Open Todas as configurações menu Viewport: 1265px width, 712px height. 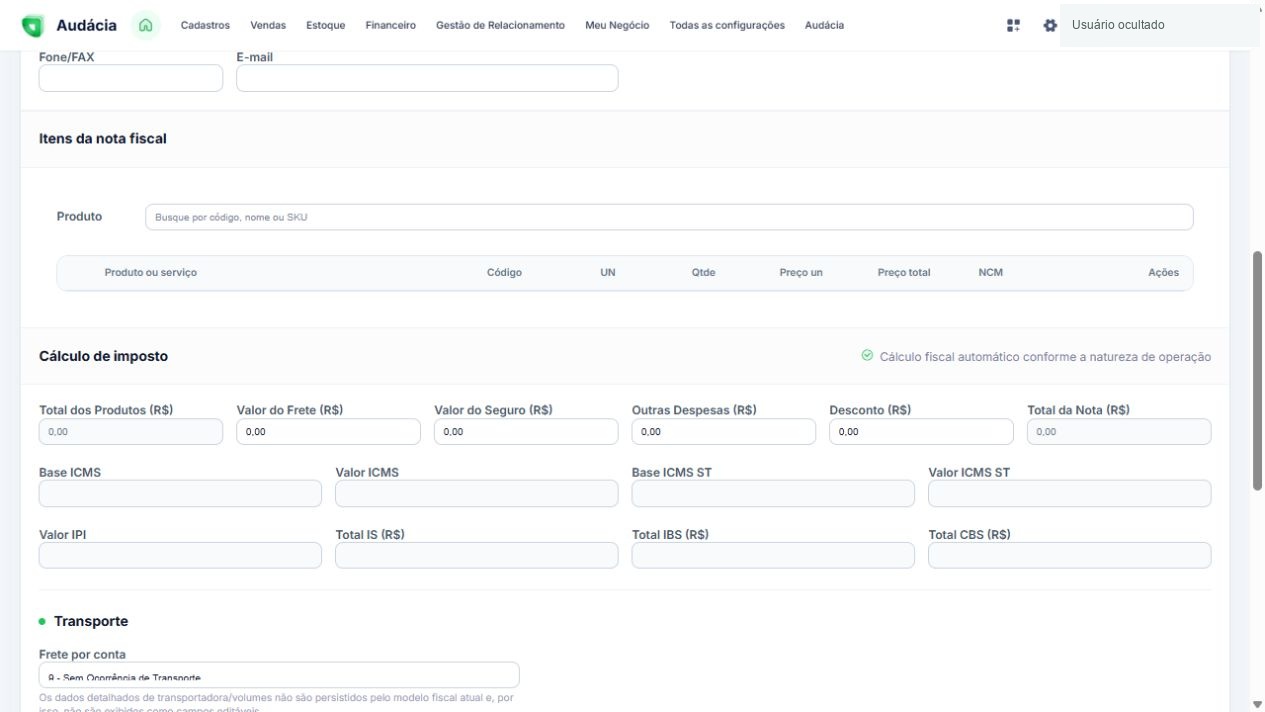(x=727, y=25)
